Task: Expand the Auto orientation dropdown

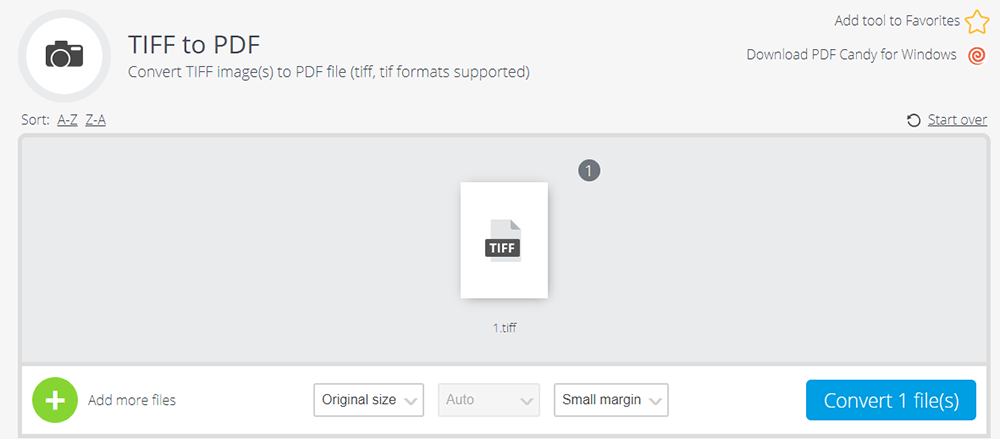Action: [x=489, y=400]
